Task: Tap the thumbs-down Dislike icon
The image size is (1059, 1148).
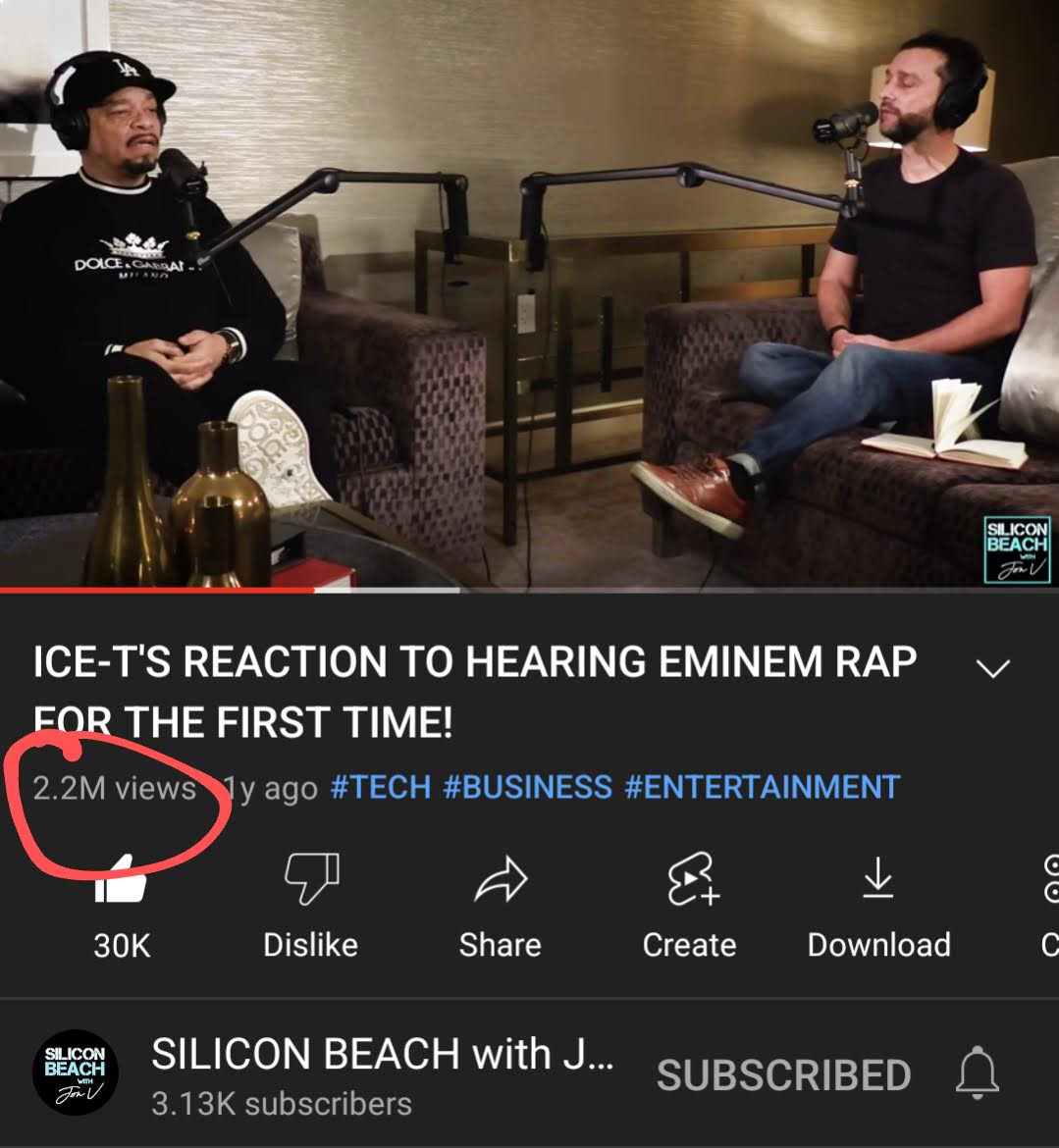Action: (x=311, y=878)
